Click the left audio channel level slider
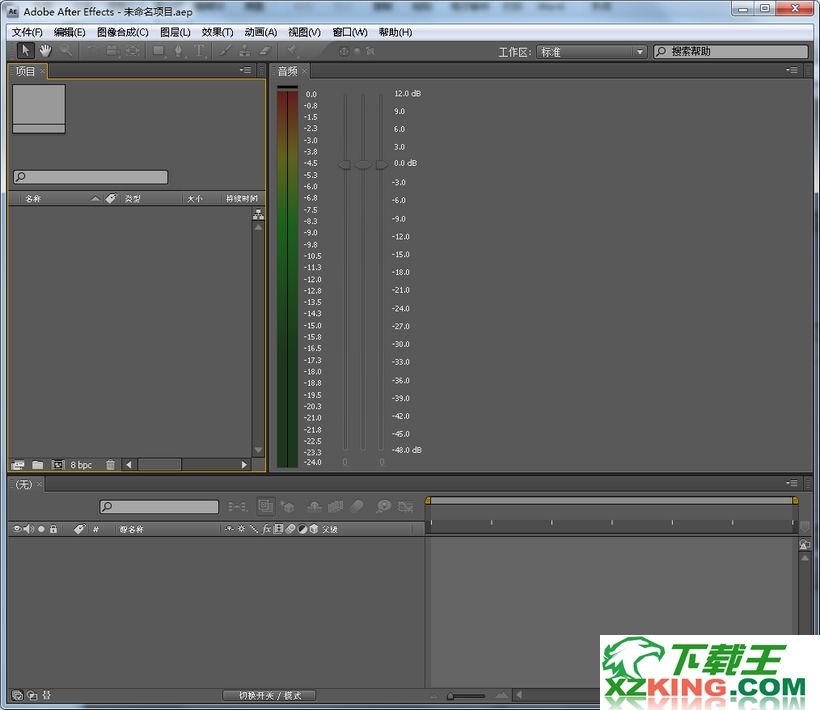Viewport: 820px width, 710px height. [x=345, y=165]
